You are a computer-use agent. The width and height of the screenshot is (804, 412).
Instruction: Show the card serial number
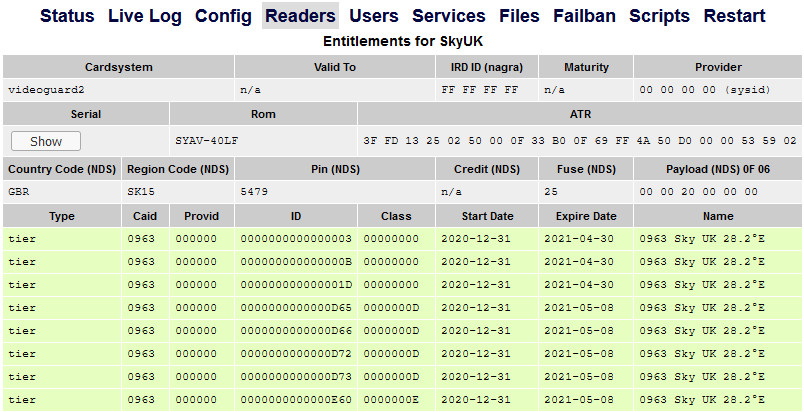pos(46,141)
